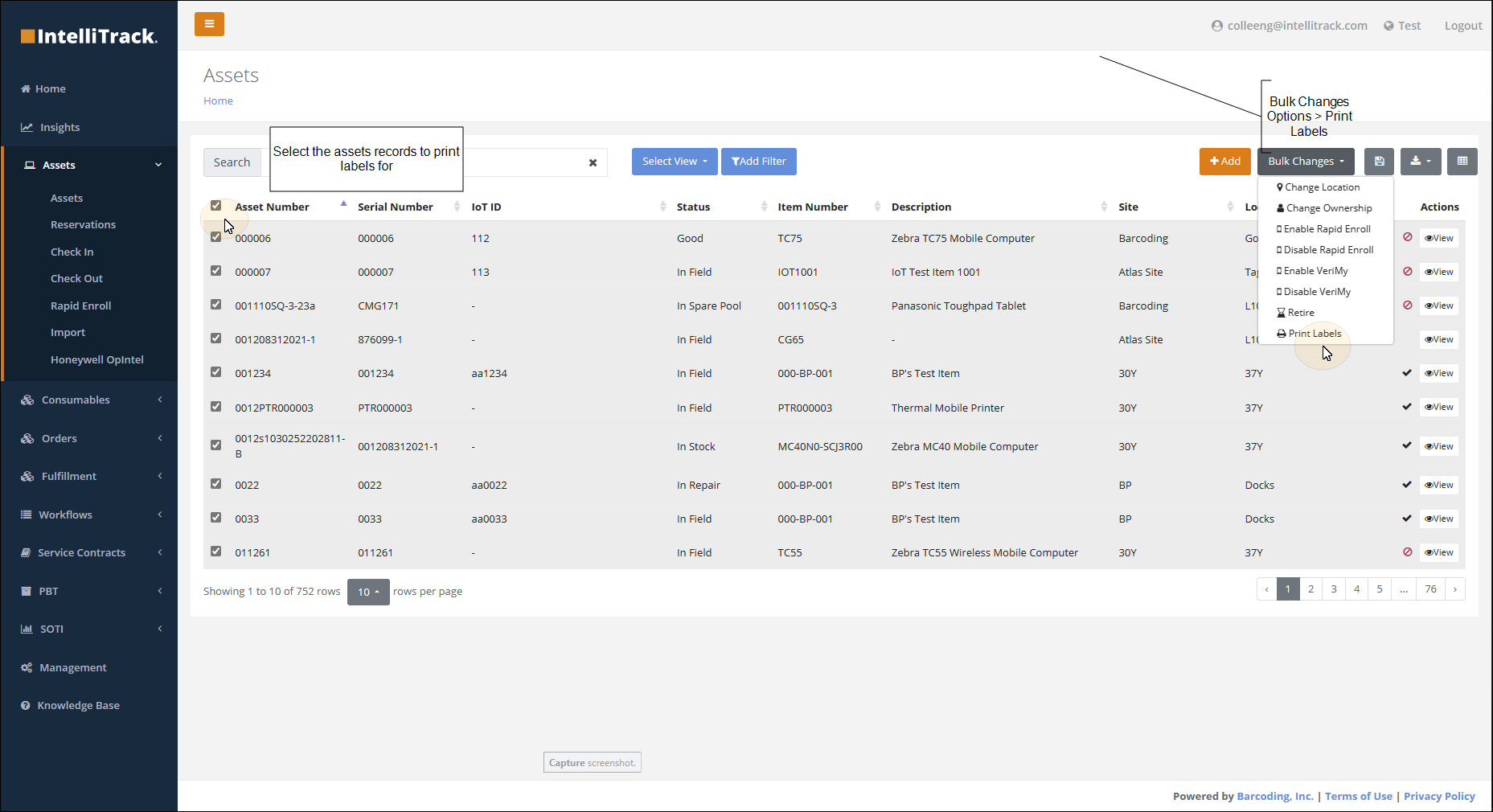Viewport: 1493px width, 812px height.
Task: Open the Privacy Policy link
Action: 1439,796
